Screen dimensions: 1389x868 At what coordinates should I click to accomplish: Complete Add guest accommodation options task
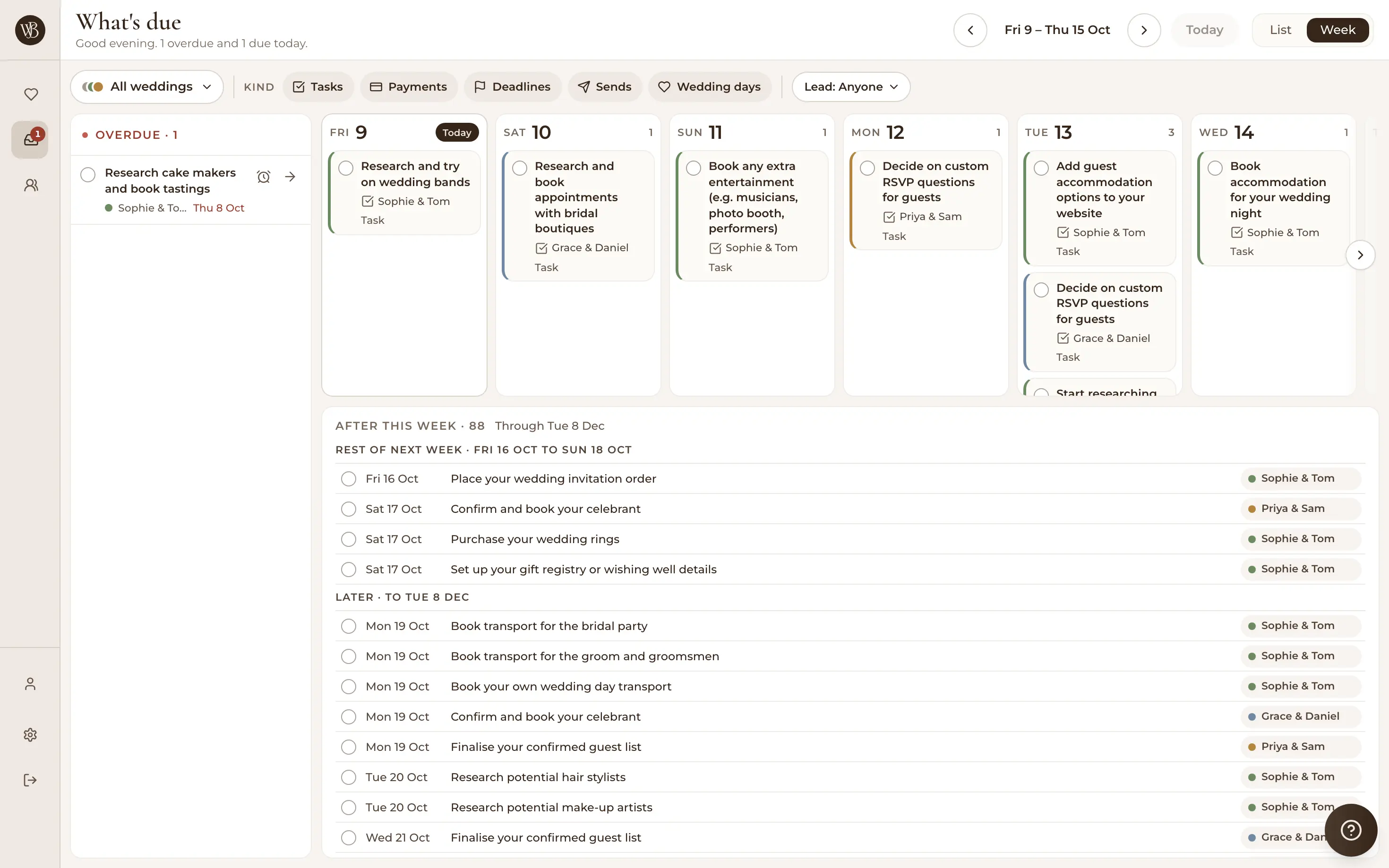pyautogui.click(x=1041, y=168)
